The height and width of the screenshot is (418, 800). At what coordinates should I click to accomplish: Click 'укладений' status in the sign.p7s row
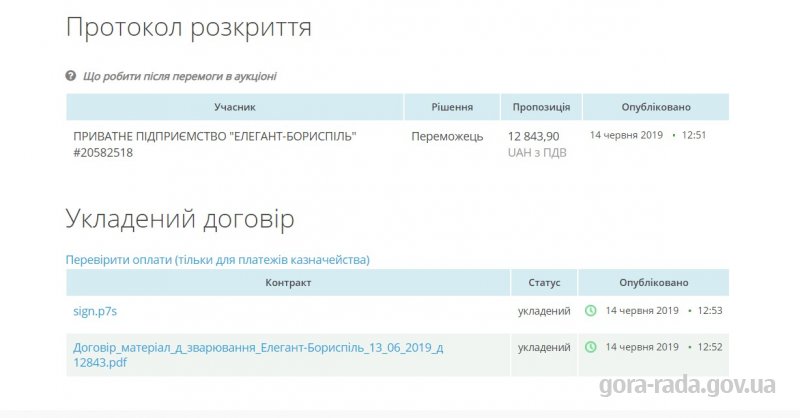[x=544, y=311]
